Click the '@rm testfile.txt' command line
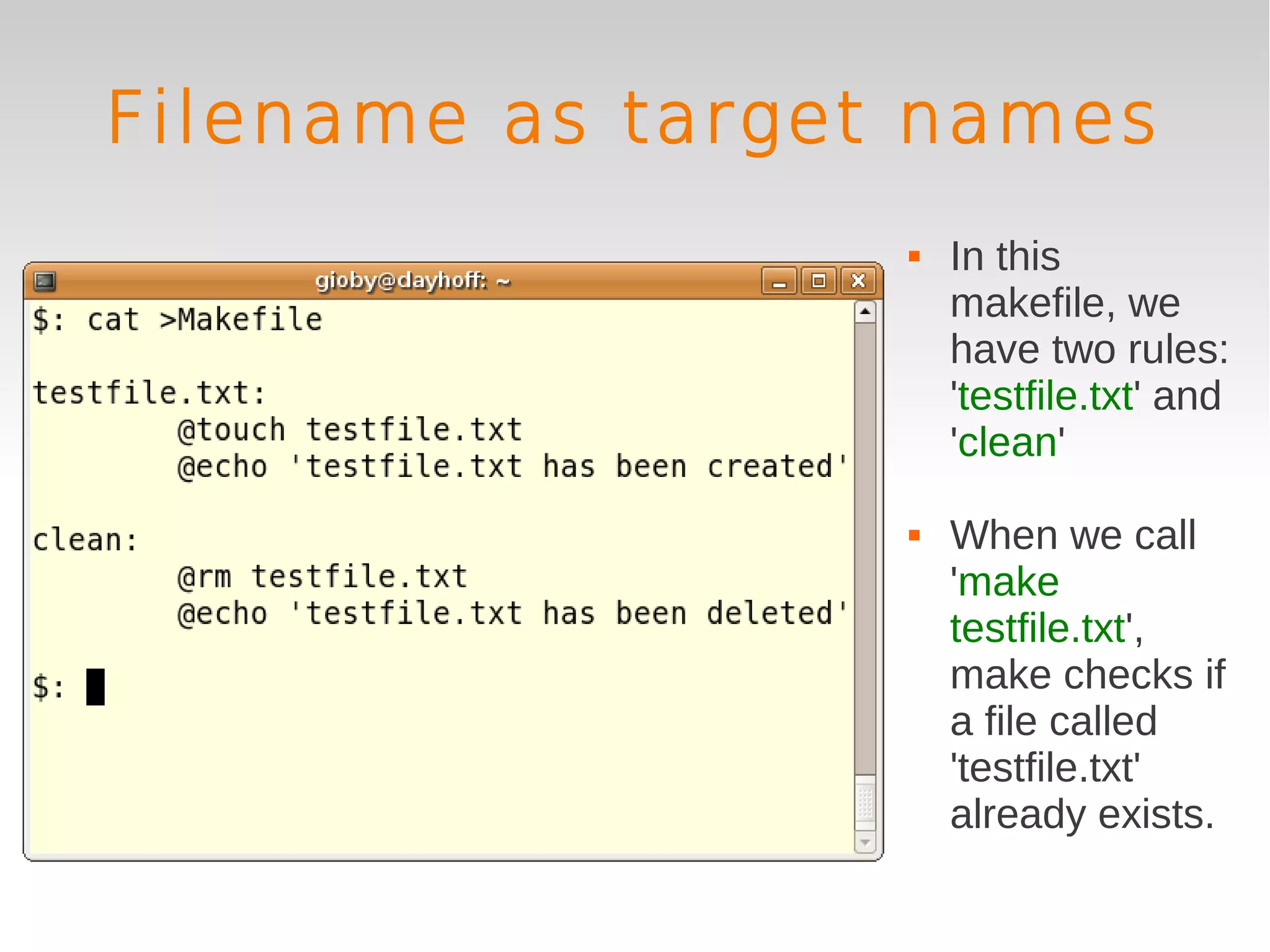This screenshot has height=952, width=1270. 321,577
